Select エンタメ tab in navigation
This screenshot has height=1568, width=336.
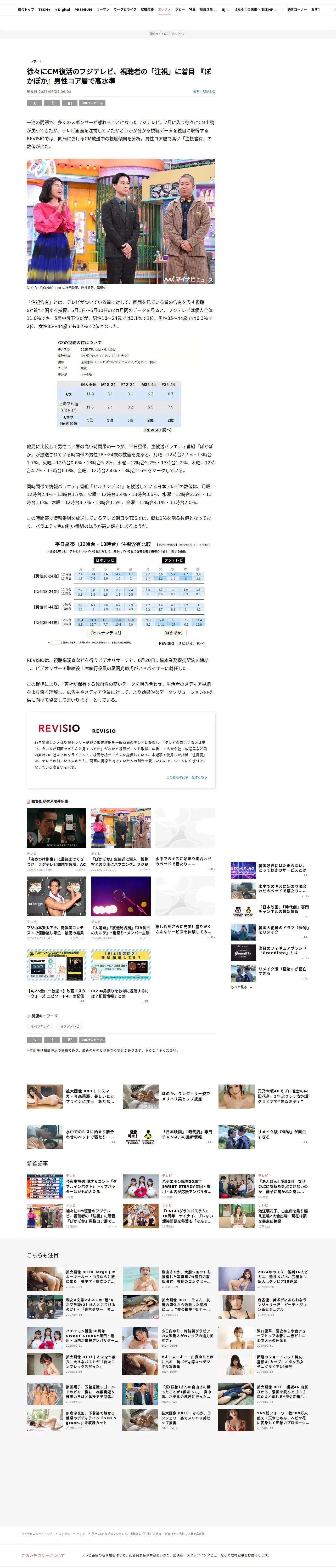click(164, 10)
